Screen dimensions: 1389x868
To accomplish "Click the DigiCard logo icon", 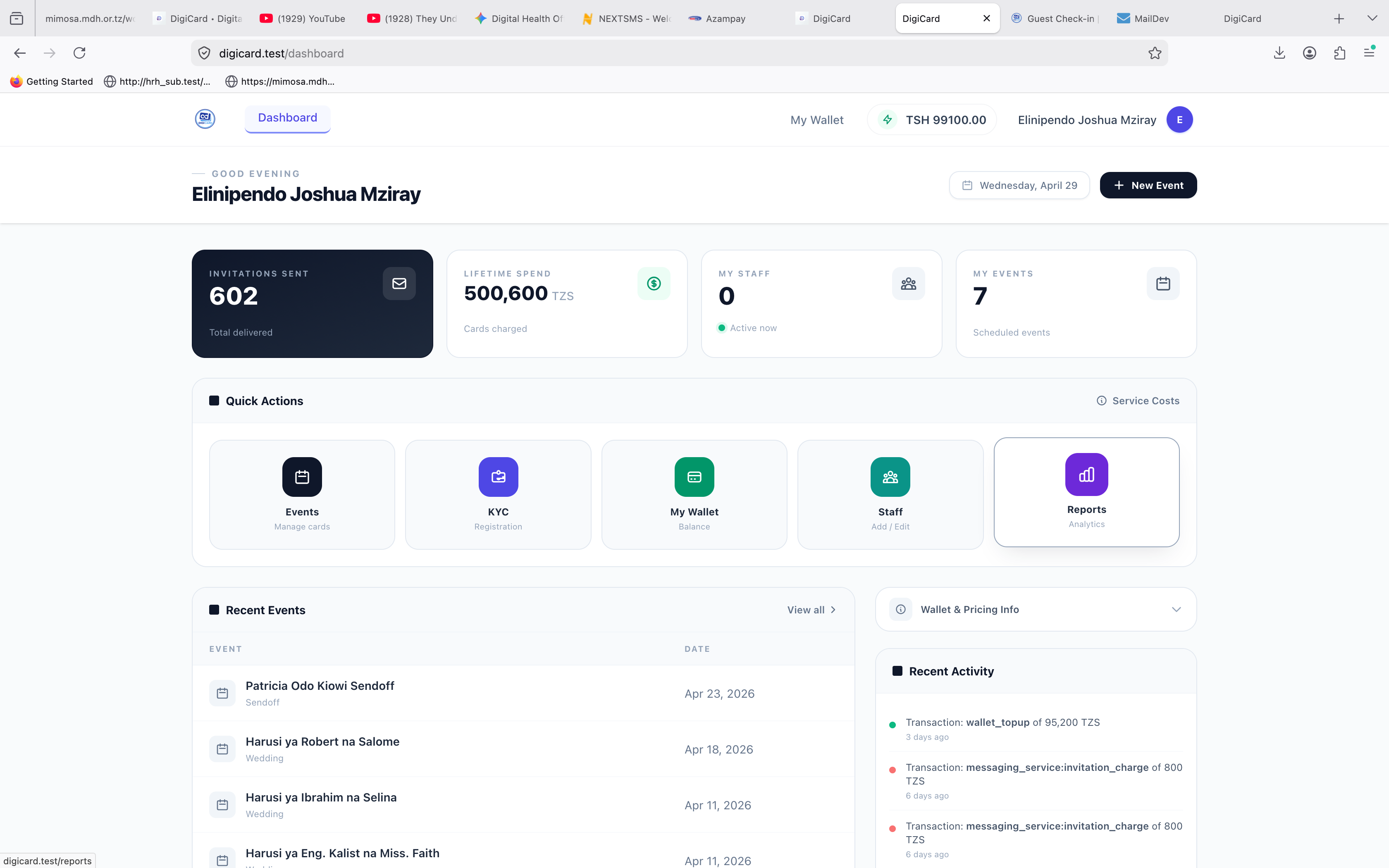I will coord(205,119).
